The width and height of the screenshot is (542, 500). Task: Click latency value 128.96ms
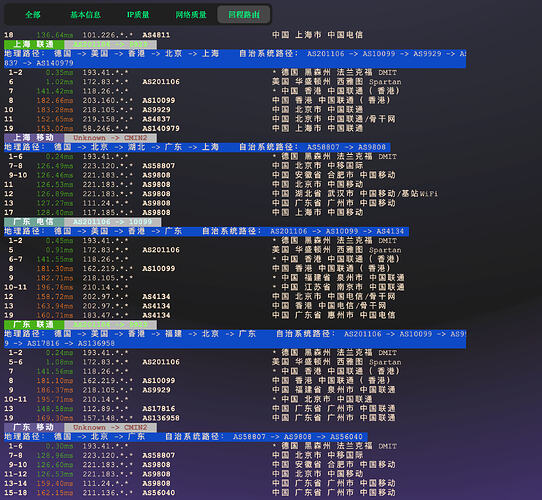coord(55,455)
